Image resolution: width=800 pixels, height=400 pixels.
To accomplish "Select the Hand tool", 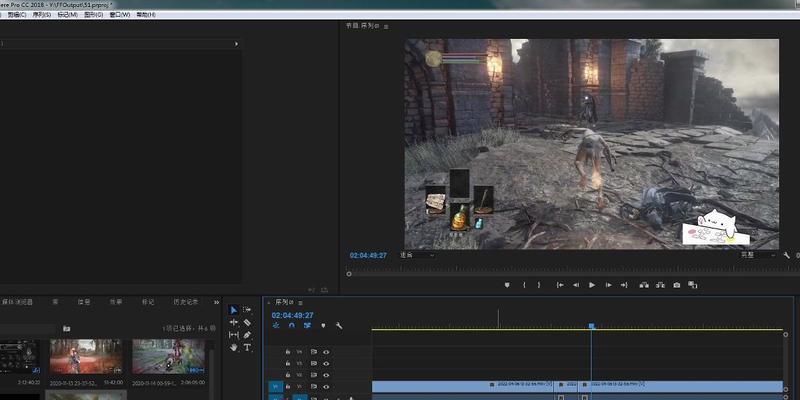I will point(233,347).
